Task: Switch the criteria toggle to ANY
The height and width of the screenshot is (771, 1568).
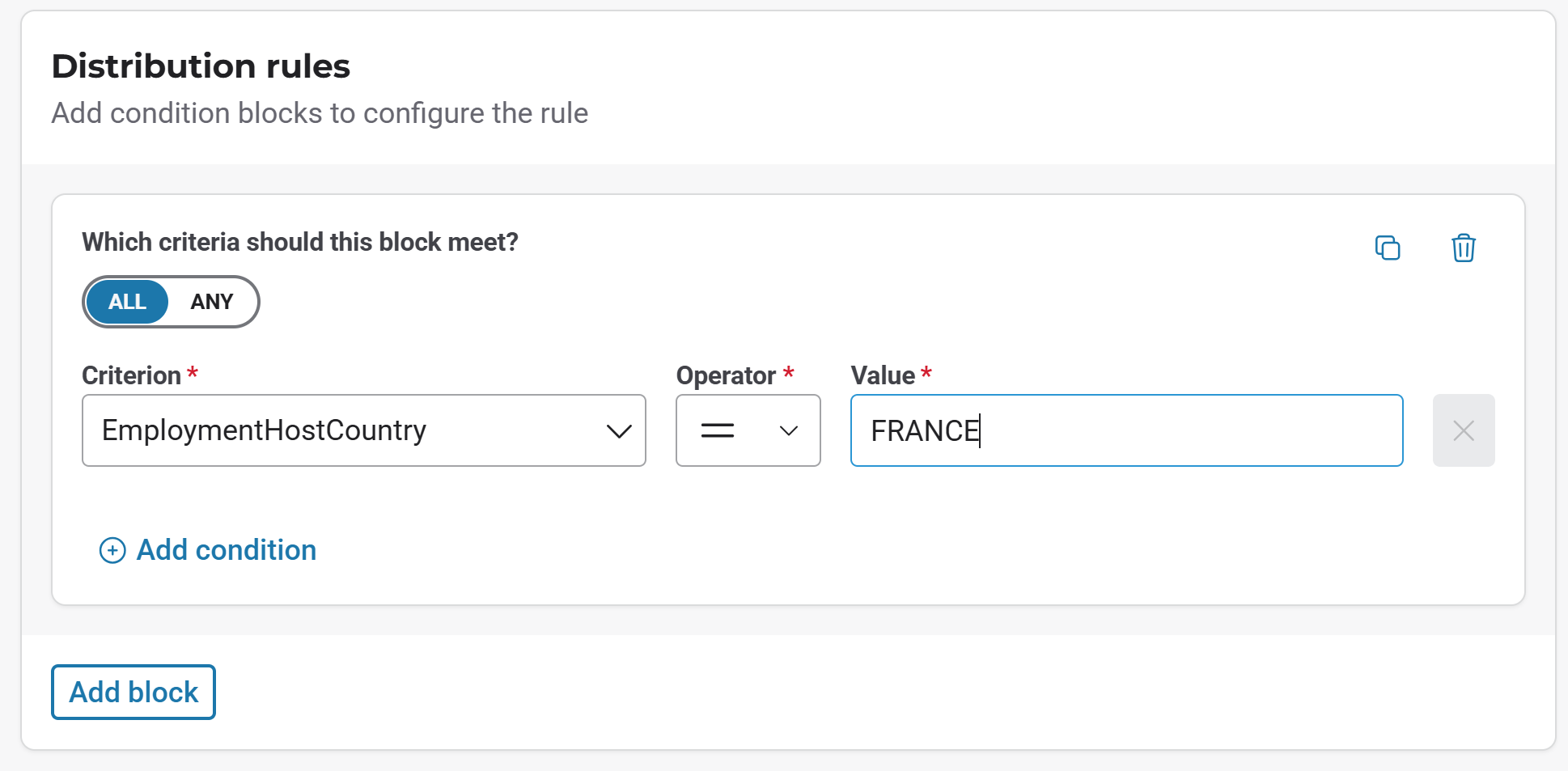Action: (212, 302)
